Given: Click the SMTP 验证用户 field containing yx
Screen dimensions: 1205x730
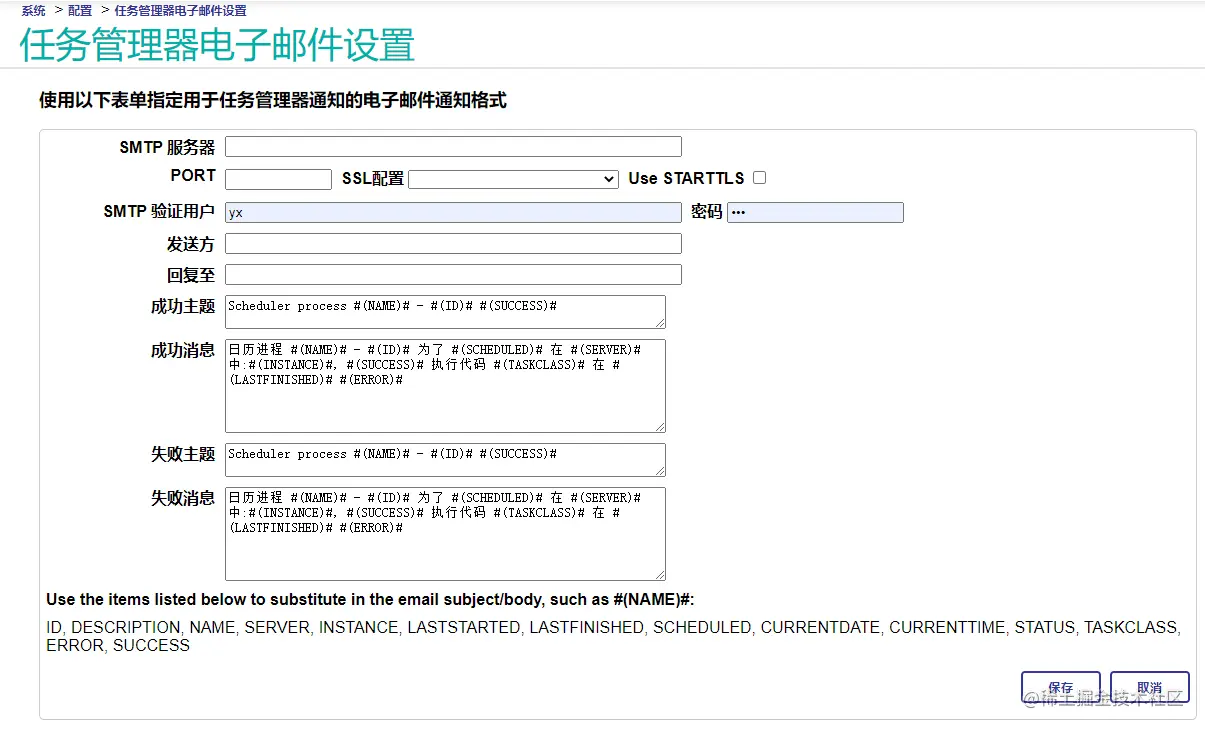Looking at the screenshot, I should [x=453, y=212].
